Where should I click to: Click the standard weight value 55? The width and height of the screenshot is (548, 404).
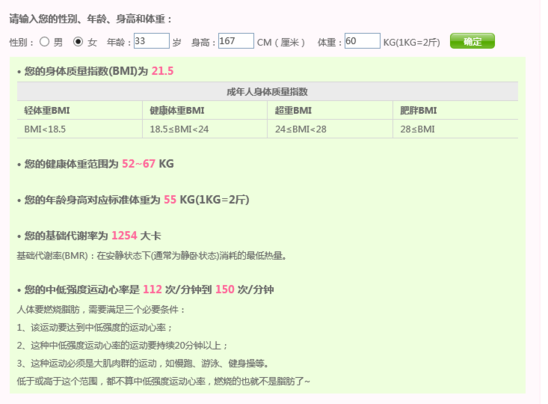pyautogui.click(x=170, y=200)
